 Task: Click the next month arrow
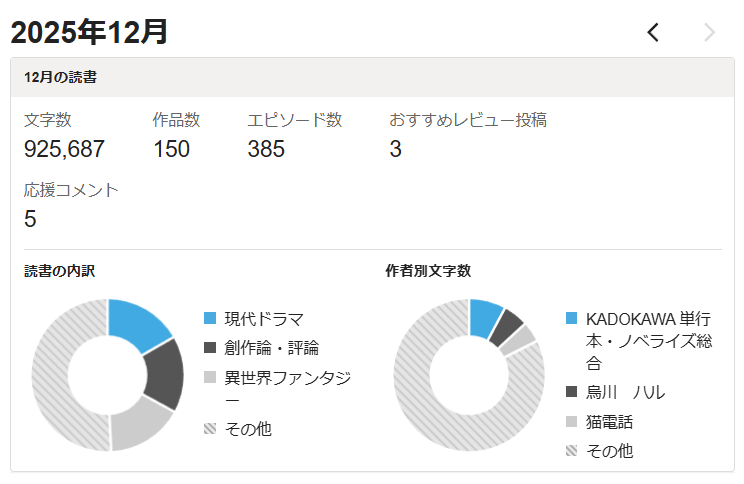(x=710, y=33)
